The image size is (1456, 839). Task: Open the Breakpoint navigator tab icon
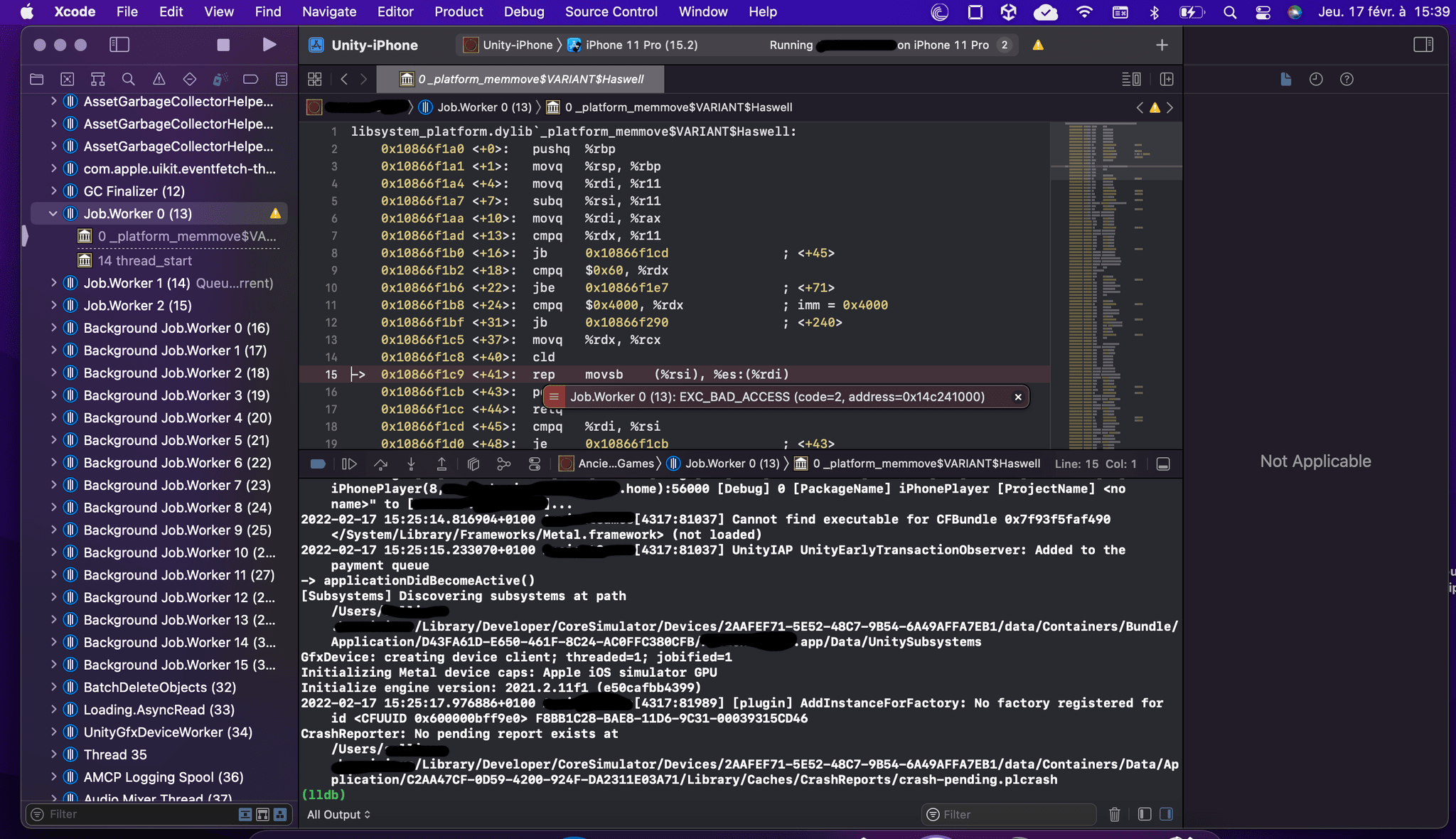(x=250, y=79)
